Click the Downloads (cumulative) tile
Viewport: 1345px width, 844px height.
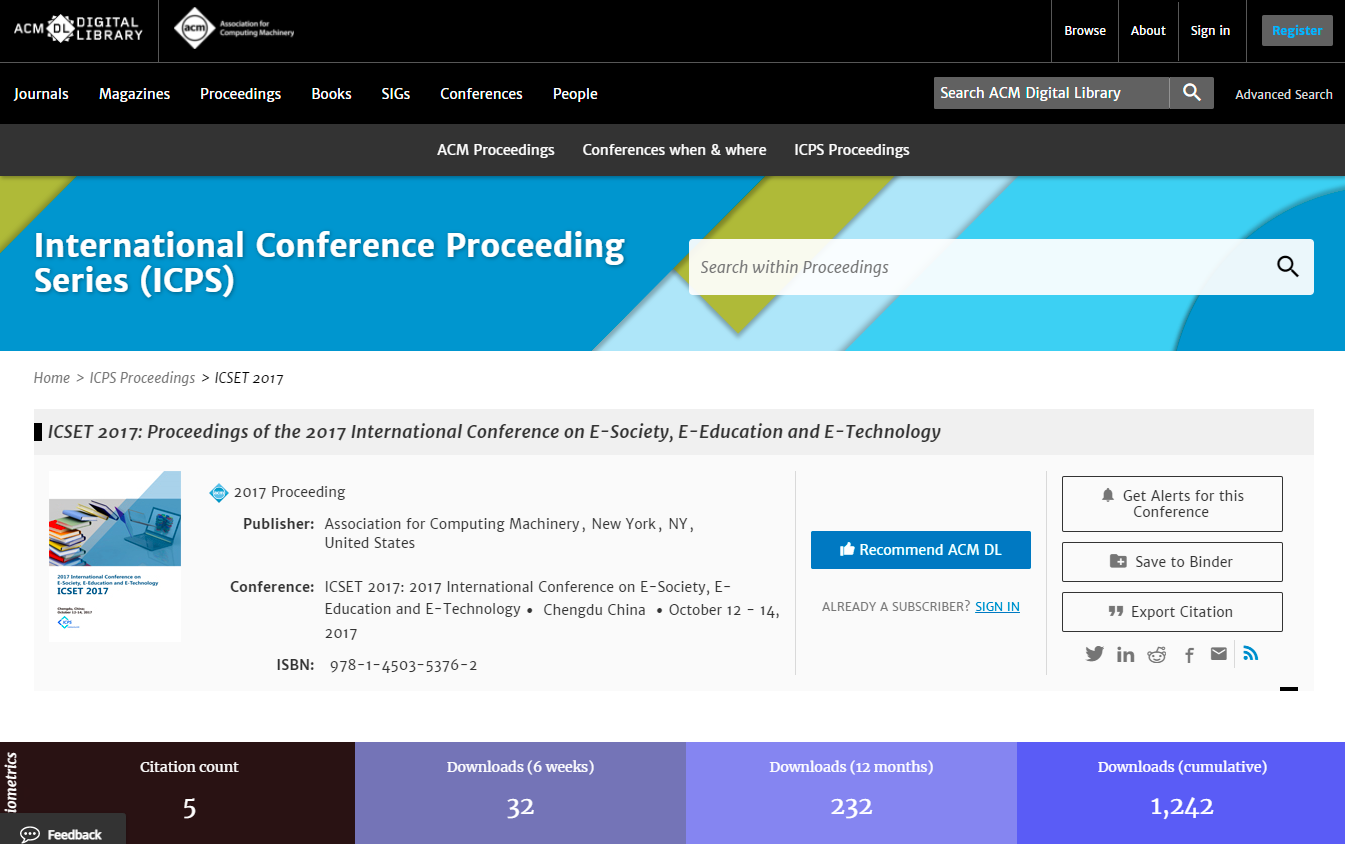click(x=1181, y=793)
